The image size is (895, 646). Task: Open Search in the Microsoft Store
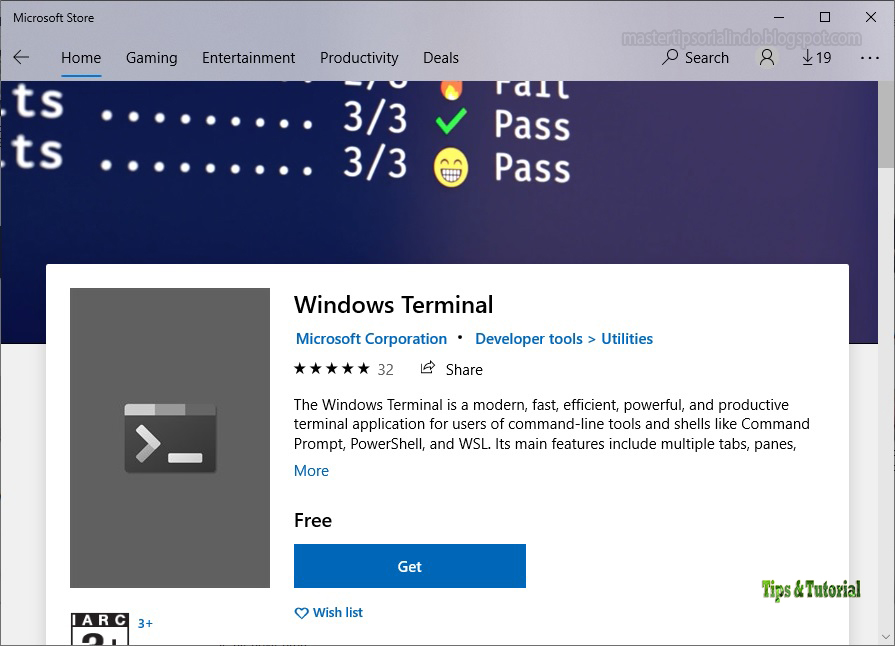pos(695,58)
